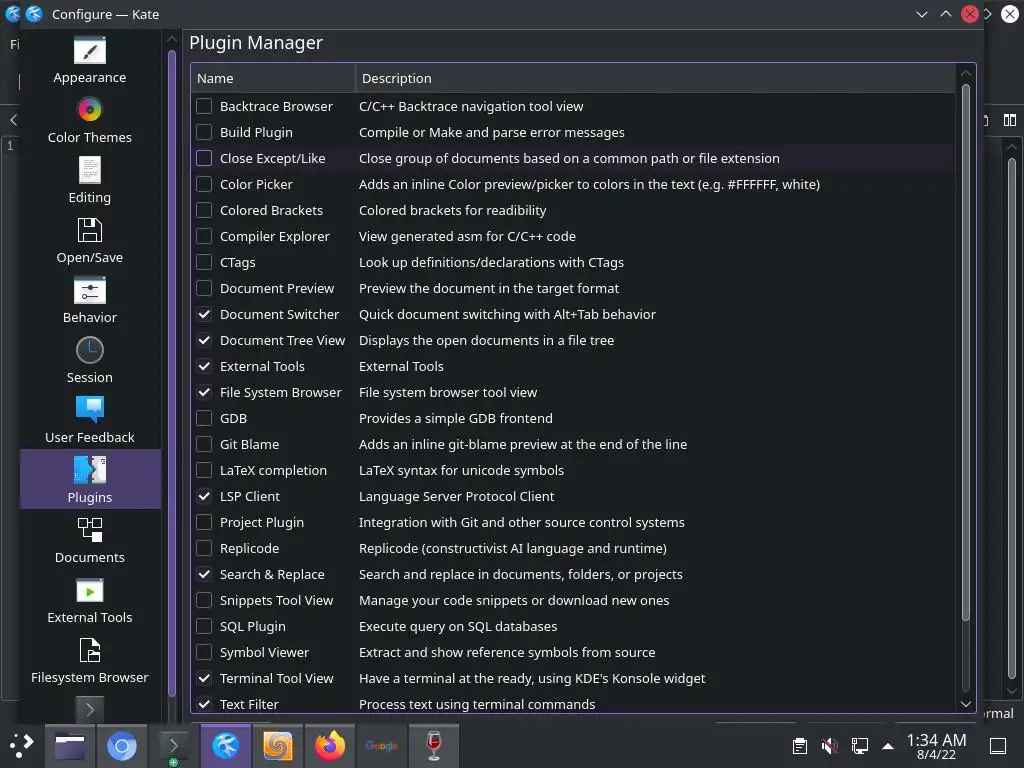The width and height of the screenshot is (1024, 768).
Task: Open the Google app in taskbar
Action: click(381, 746)
